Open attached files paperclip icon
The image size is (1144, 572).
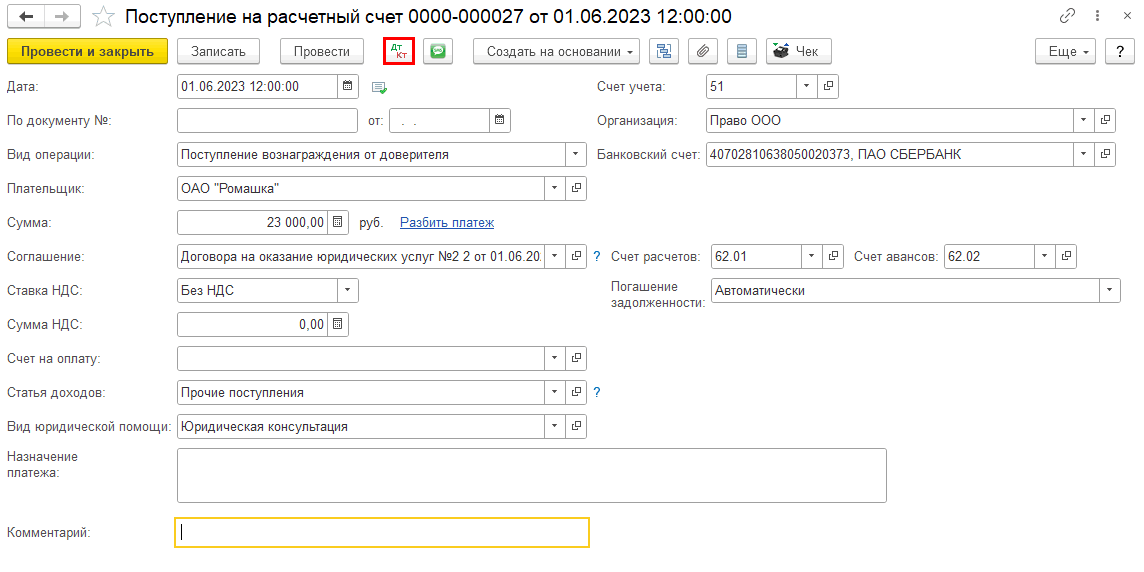click(x=703, y=51)
